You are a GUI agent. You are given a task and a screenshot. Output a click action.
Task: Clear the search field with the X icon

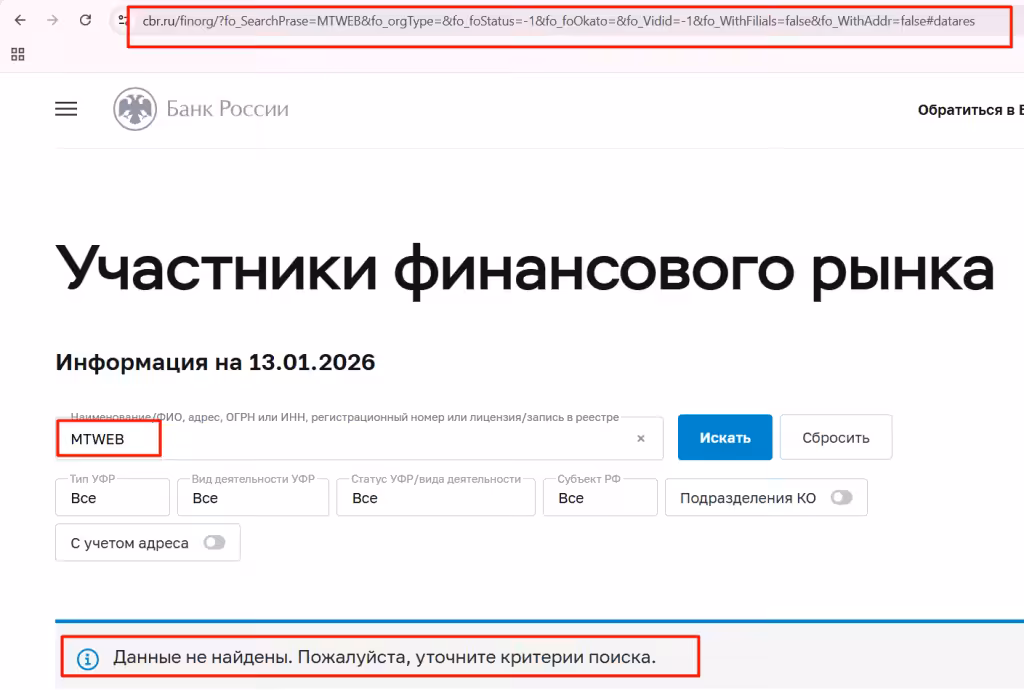641,438
